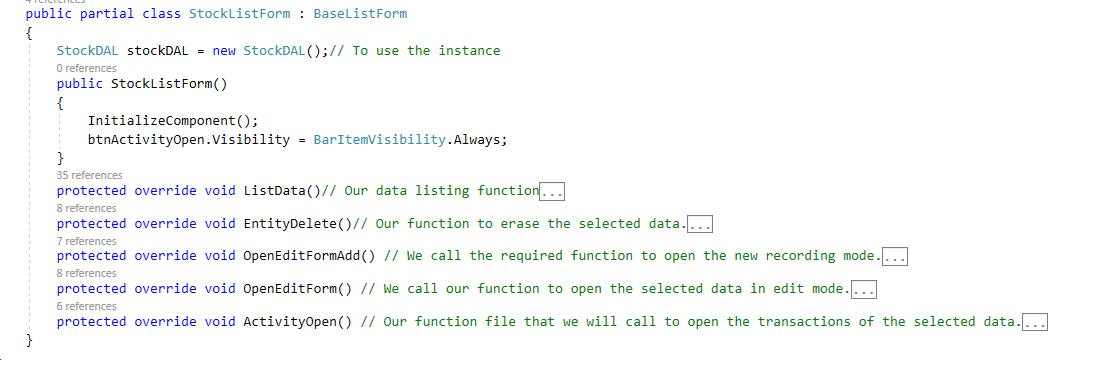Open 6 references link above ActivityOpen
The height and width of the screenshot is (366, 1096).
point(87,306)
